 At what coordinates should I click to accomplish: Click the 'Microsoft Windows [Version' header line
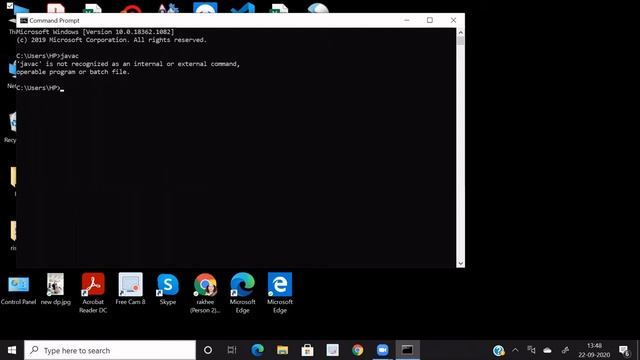coord(95,32)
